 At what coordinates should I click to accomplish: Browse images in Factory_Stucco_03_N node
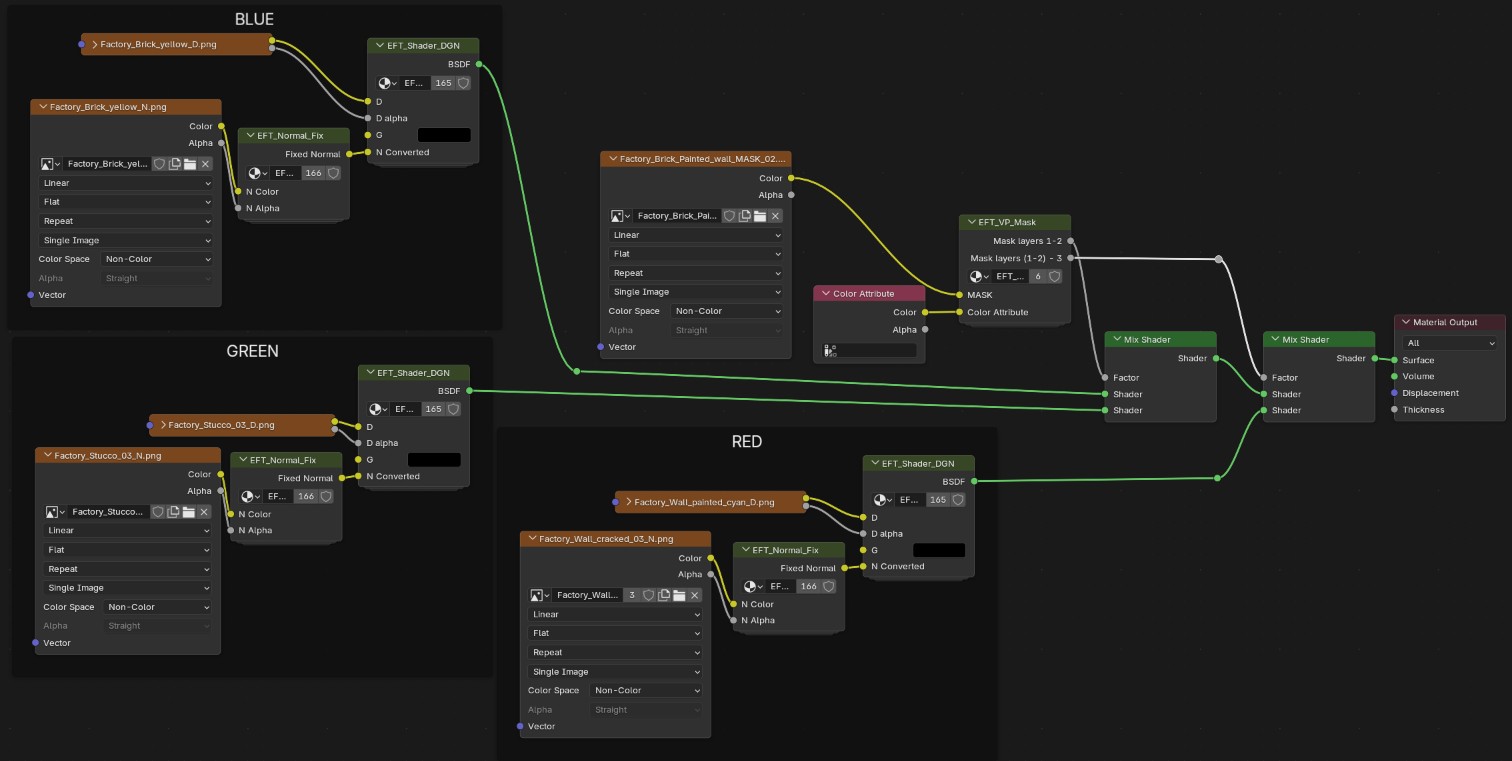point(55,512)
